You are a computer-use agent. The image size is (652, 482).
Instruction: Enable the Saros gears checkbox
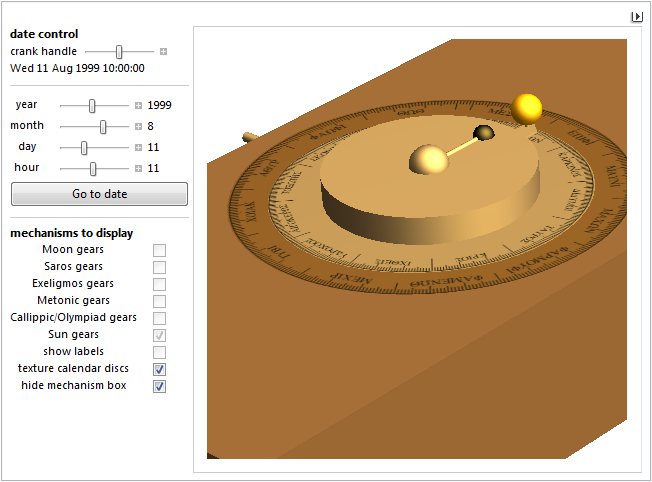pos(159,267)
